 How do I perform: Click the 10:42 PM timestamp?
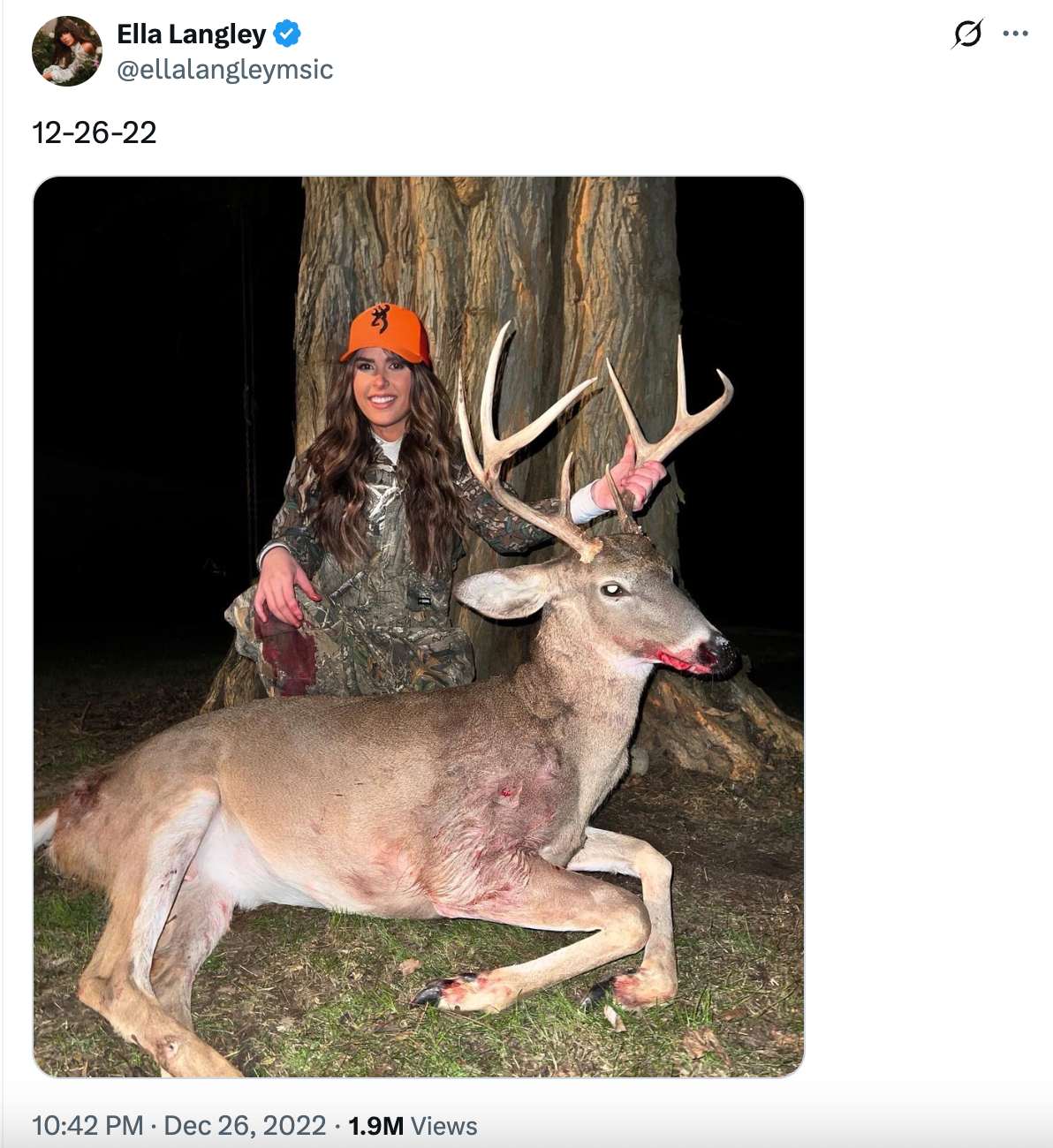click(x=87, y=1126)
